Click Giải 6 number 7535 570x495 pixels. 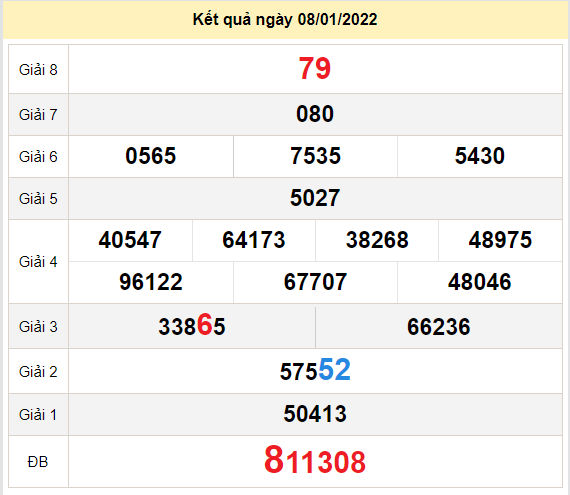coord(316,156)
